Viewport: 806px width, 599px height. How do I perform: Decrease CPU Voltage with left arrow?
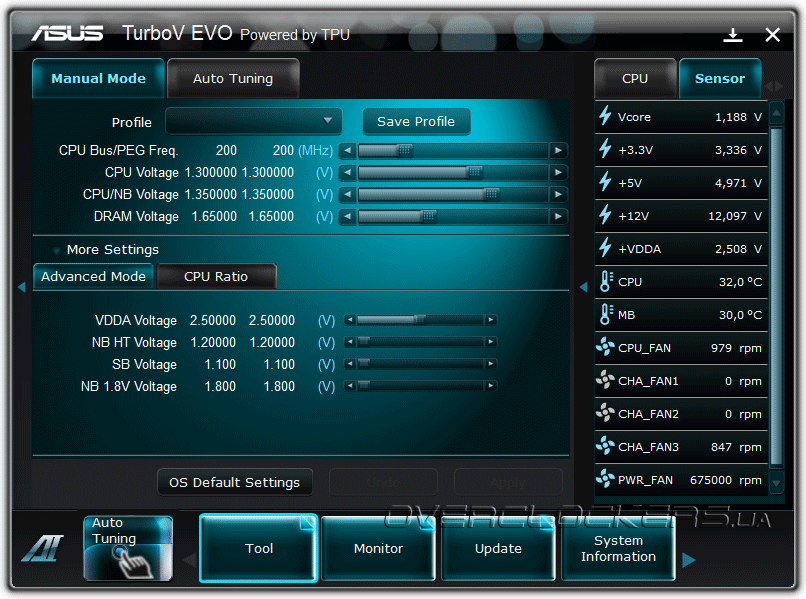(347, 172)
